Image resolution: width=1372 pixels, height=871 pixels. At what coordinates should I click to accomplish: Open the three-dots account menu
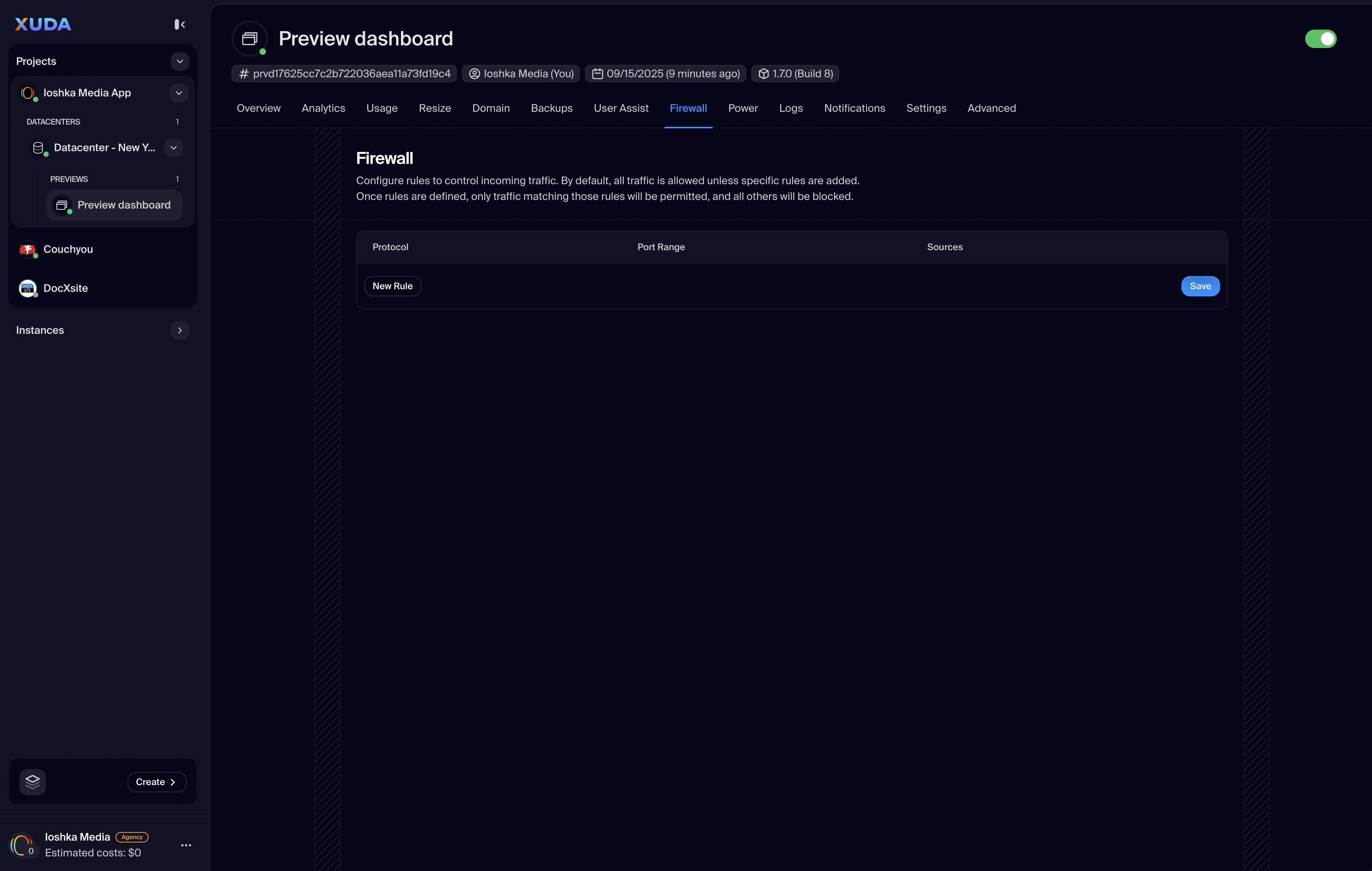[186, 845]
